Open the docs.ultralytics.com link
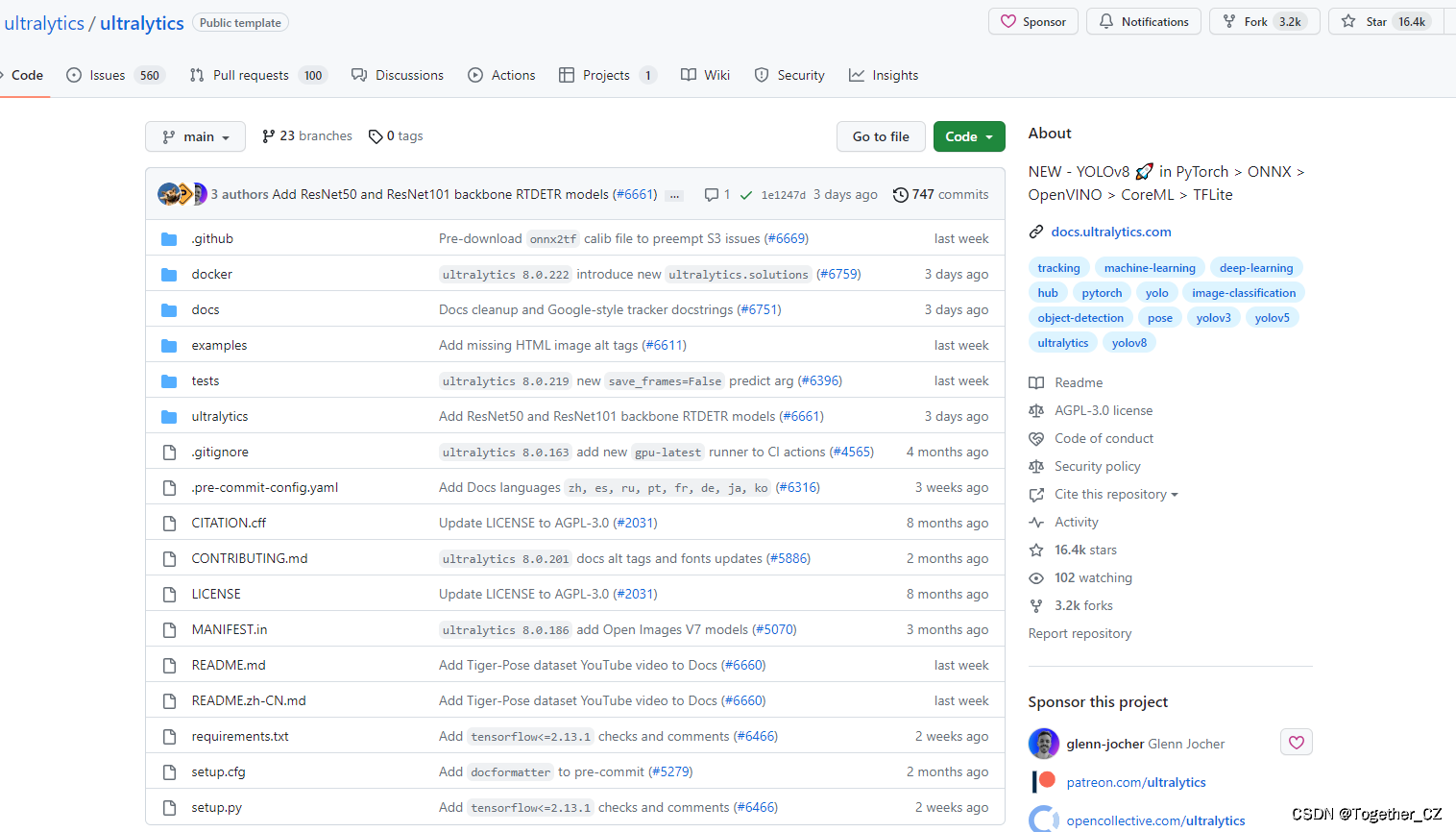Viewport: 1456px width, 832px height. pos(1111,232)
